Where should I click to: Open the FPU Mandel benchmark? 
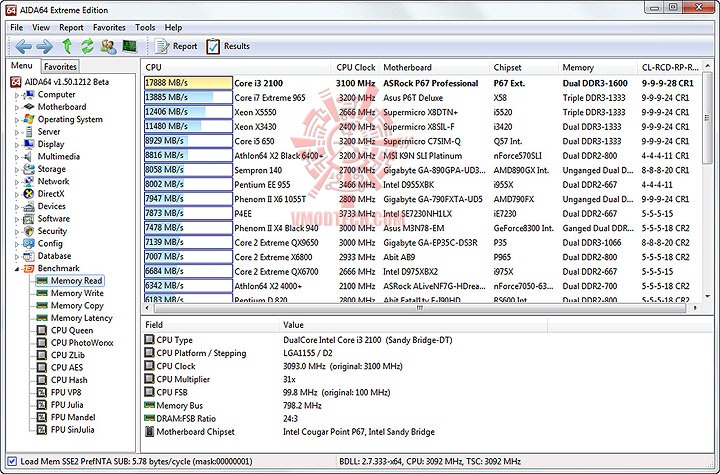coord(73,417)
